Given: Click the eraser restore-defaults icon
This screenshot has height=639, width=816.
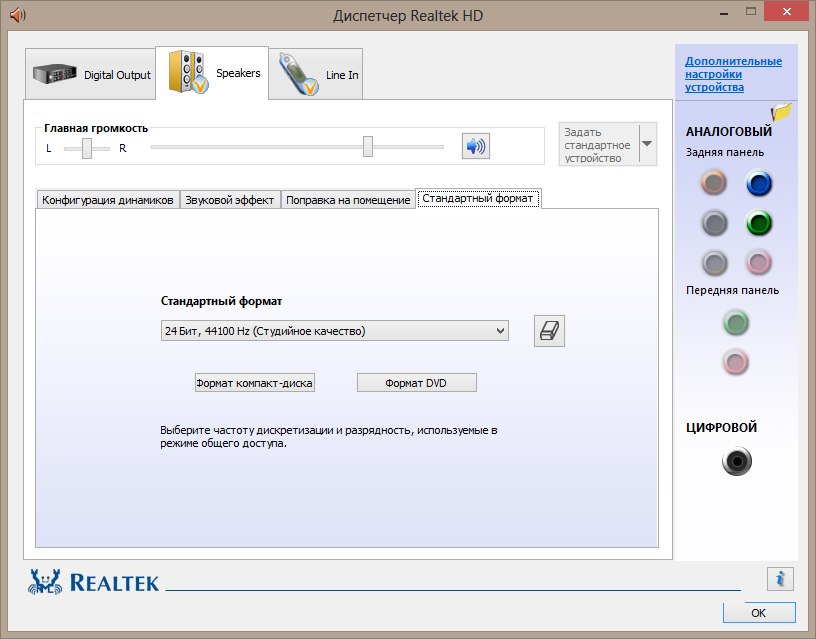Looking at the screenshot, I should pos(549,331).
